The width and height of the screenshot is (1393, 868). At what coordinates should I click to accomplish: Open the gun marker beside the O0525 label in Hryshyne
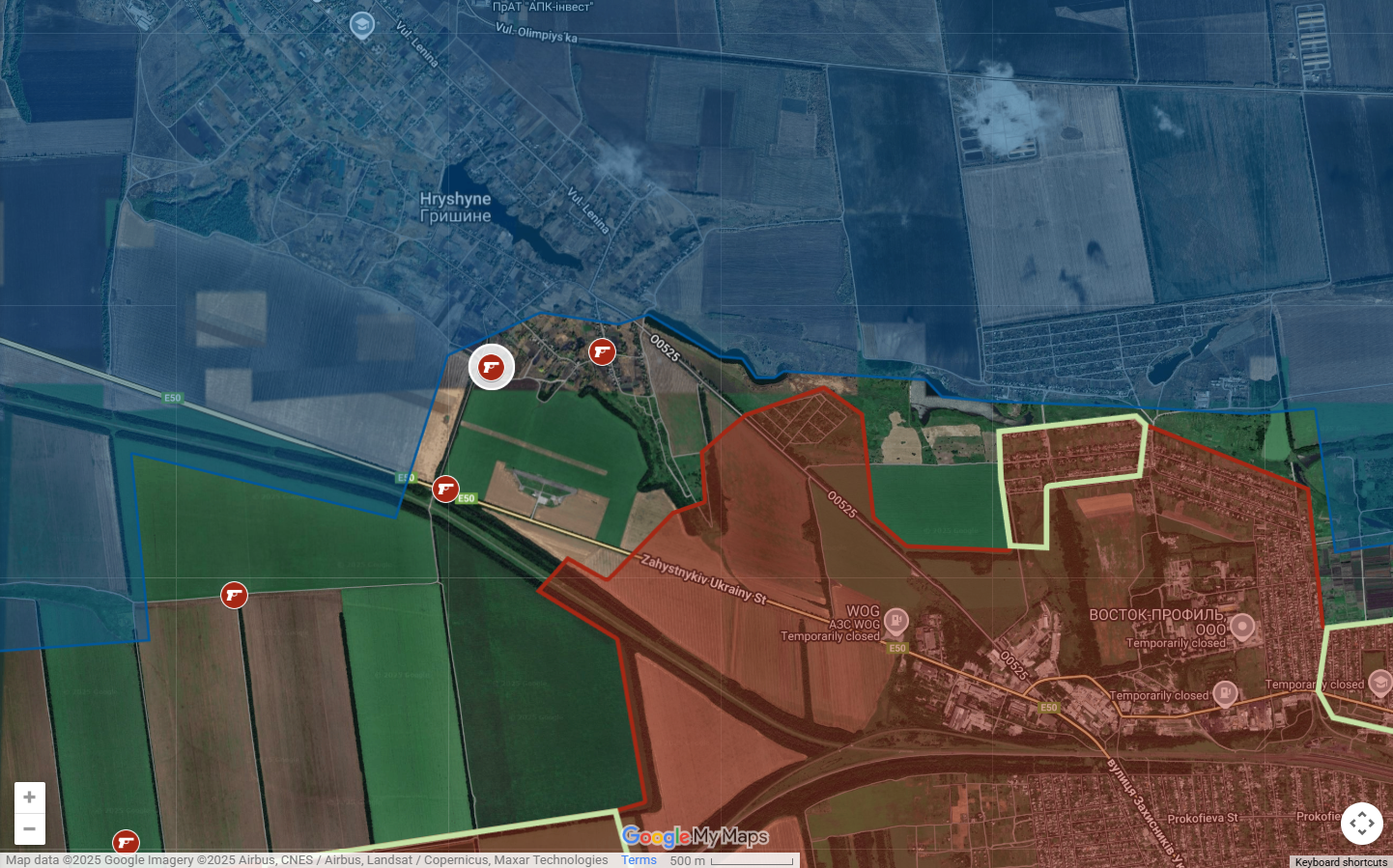pyautogui.click(x=603, y=351)
